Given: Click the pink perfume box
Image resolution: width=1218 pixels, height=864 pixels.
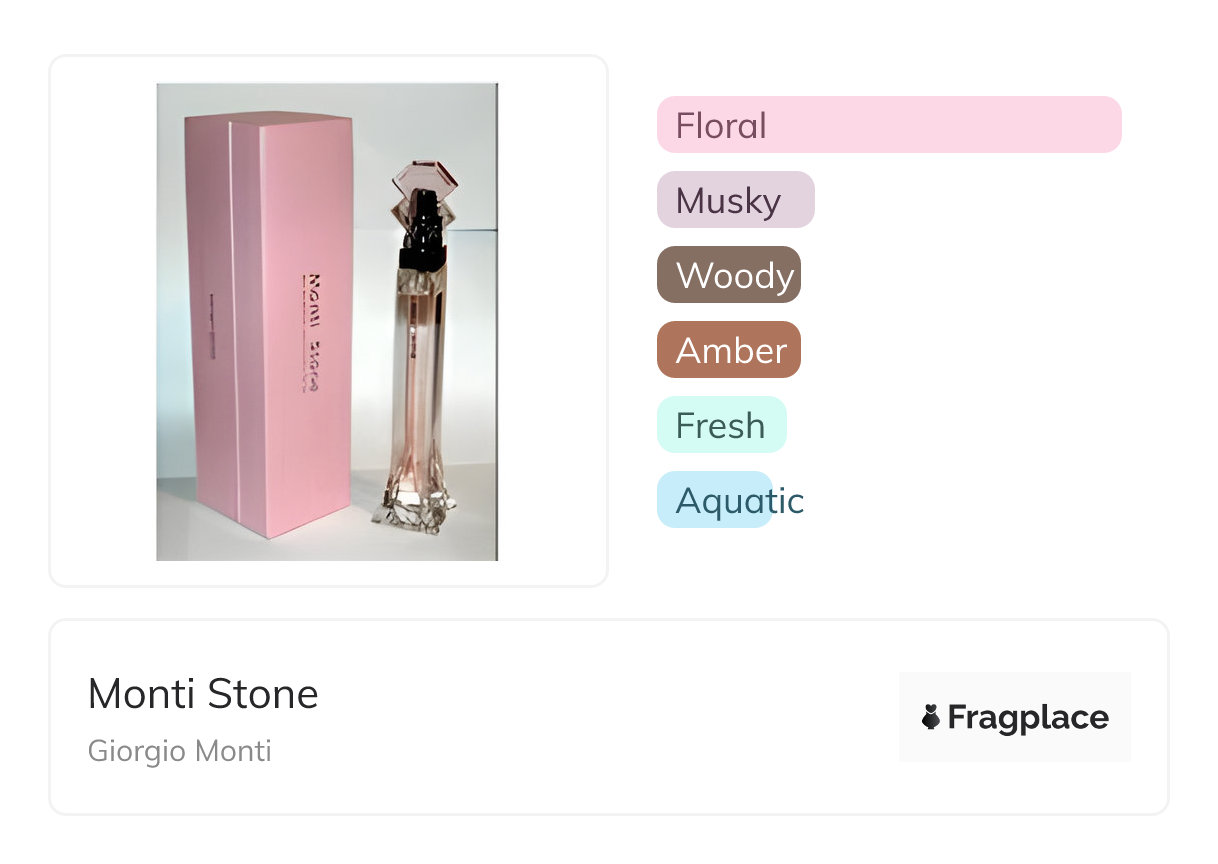Looking at the screenshot, I should coord(268,325).
